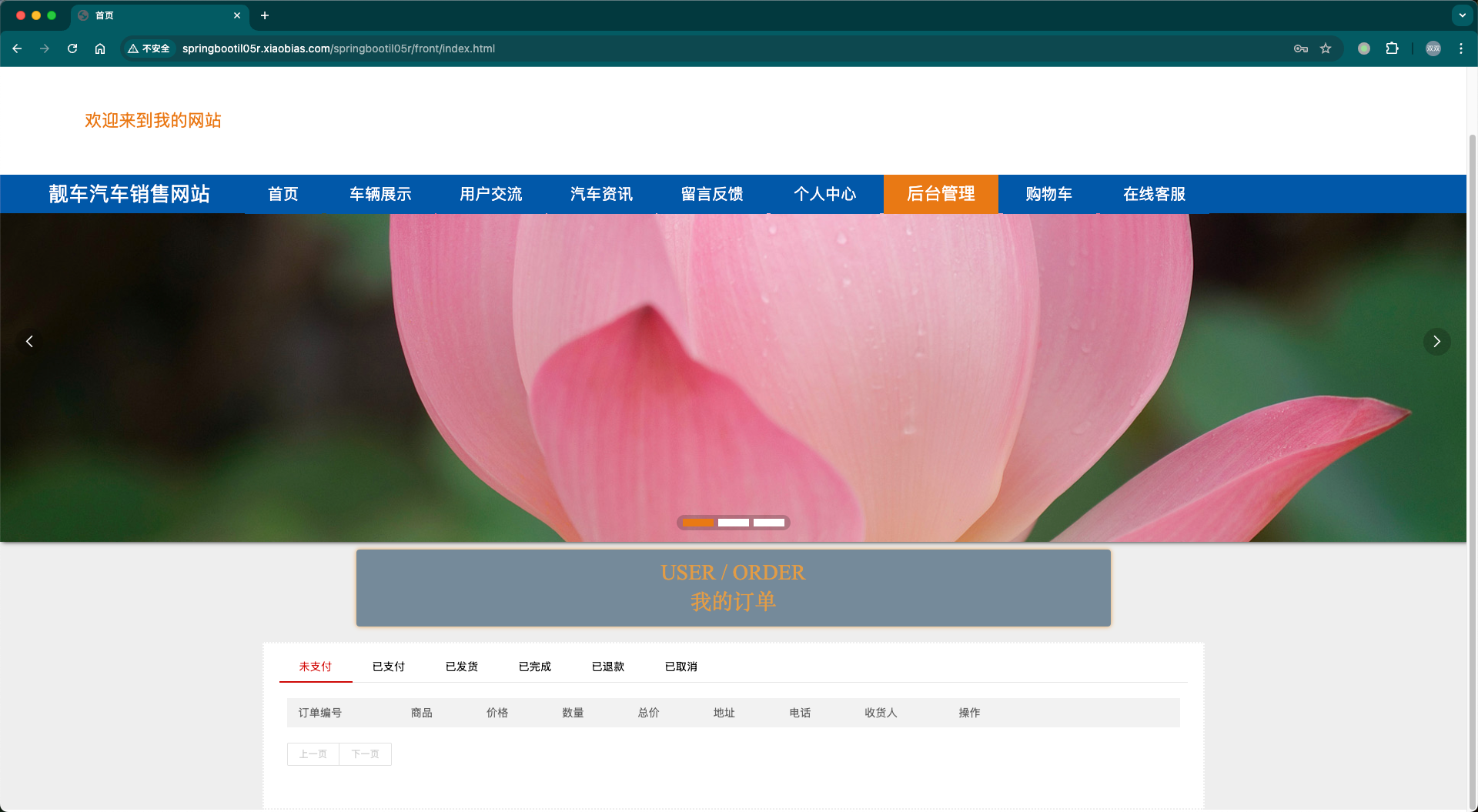The image size is (1478, 812).
Task: Select the first orange carousel indicator
Action: click(x=698, y=523)
